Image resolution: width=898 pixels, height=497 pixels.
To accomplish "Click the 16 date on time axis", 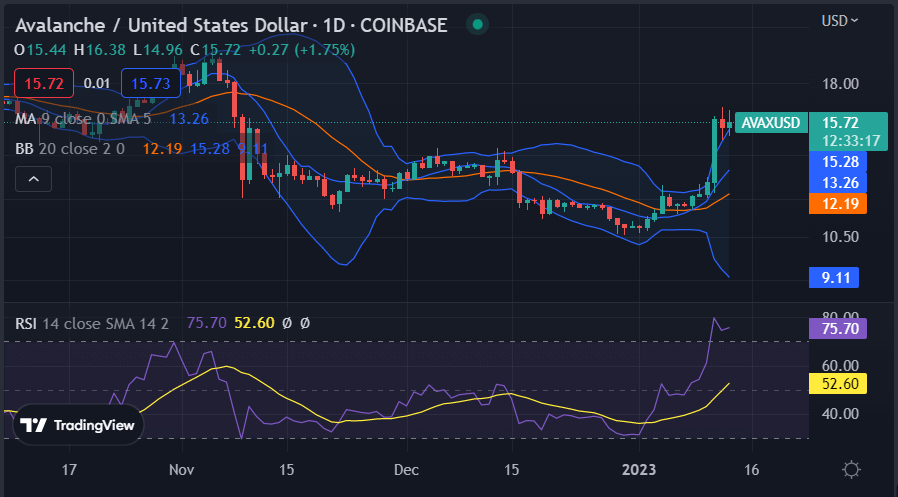I will coord(752,470).
